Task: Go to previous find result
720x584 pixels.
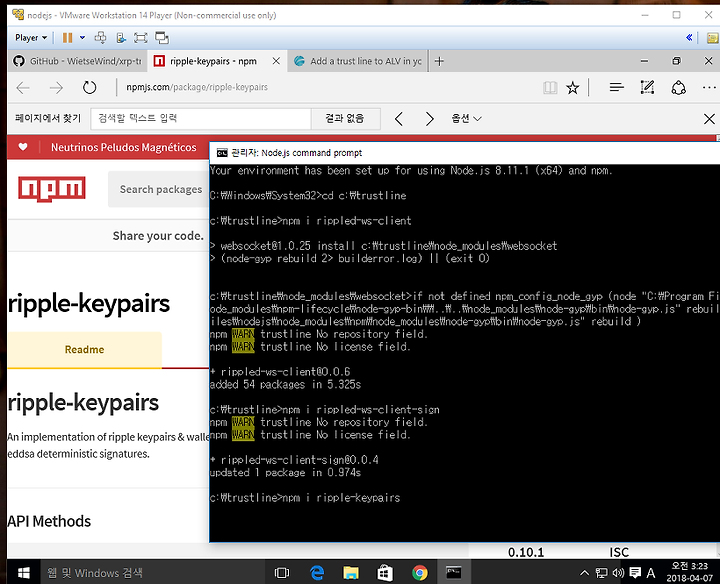Action: pos(399,119)
